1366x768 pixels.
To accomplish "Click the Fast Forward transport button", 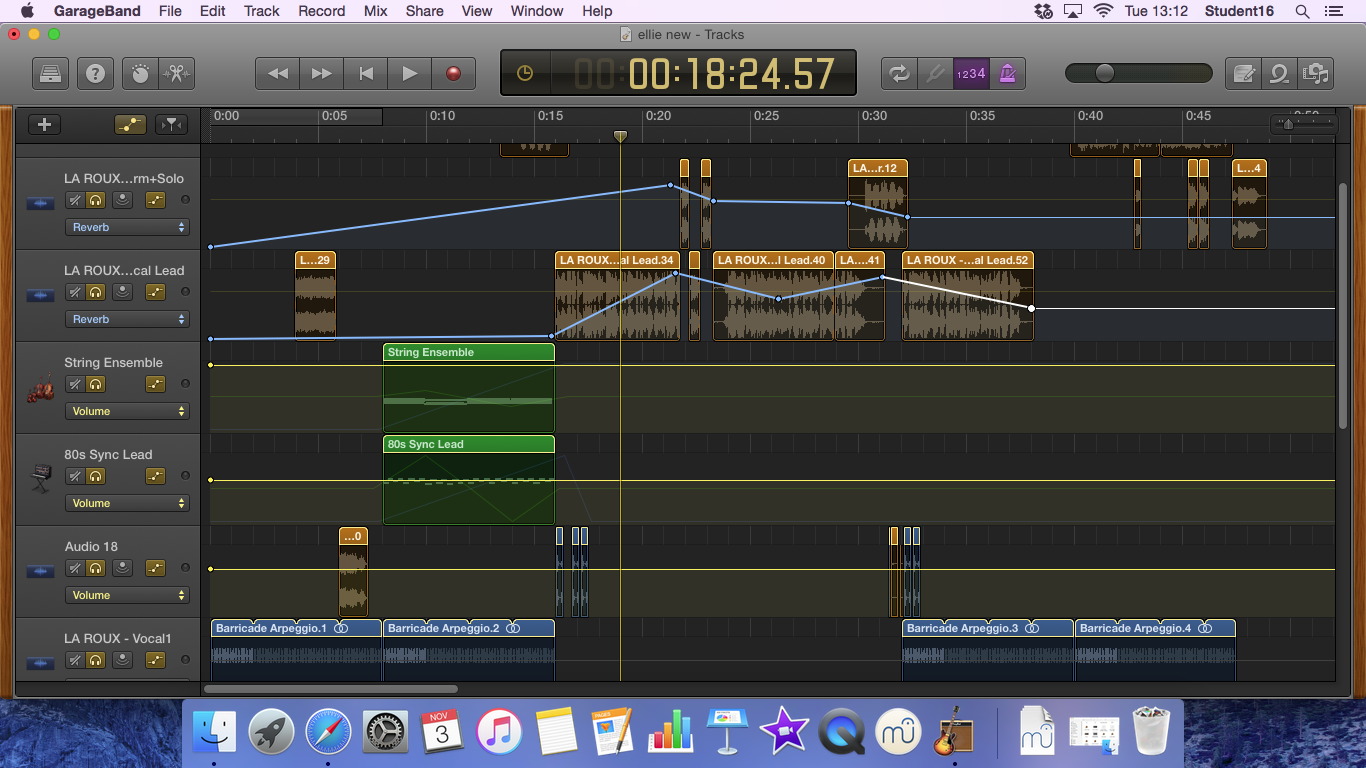I will [322, 73].
